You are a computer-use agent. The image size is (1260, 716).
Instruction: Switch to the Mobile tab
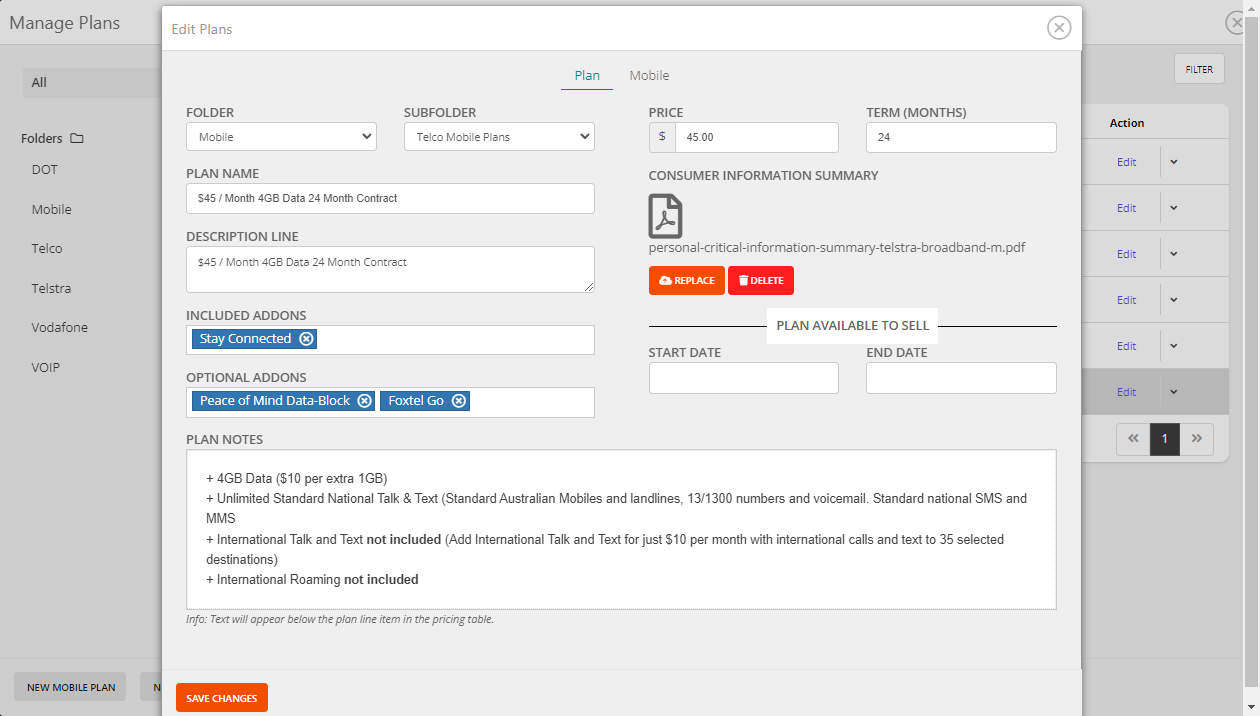[649, 75]
